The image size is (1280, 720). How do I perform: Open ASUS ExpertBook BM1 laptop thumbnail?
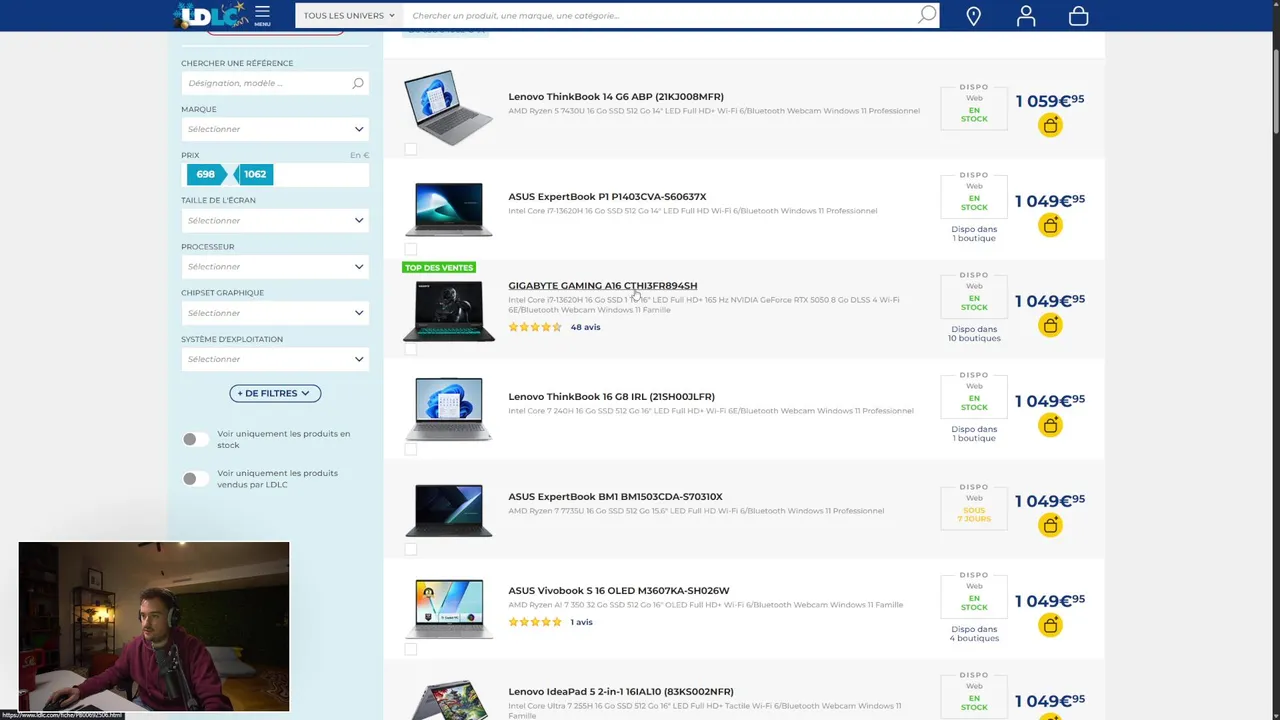pyautogui.click(x=448, y=510)
